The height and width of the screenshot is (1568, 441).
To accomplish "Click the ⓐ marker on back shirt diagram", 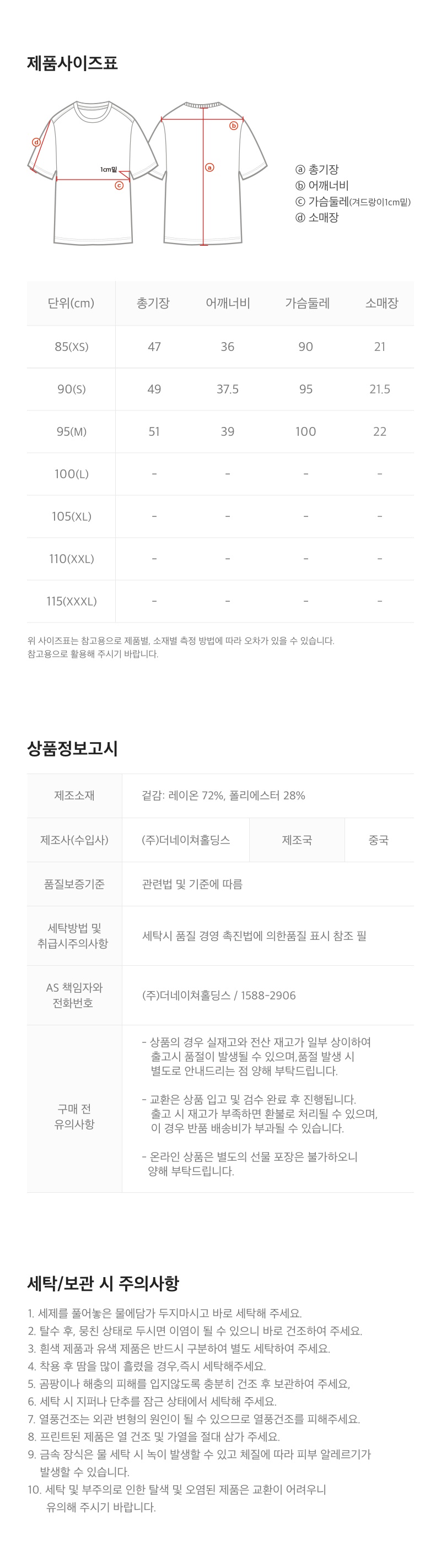I will 209,167.
